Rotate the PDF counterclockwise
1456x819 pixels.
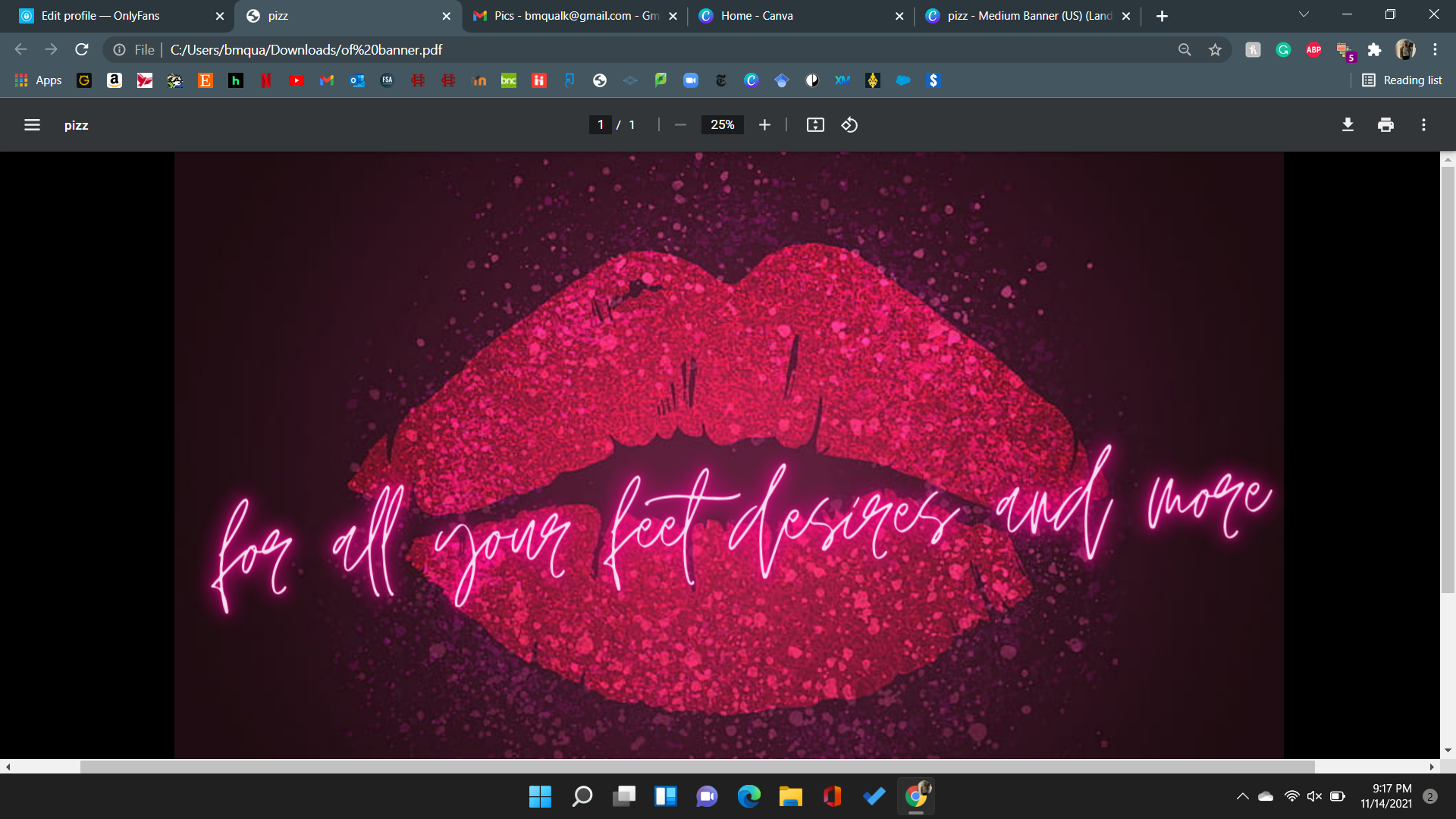849,124
